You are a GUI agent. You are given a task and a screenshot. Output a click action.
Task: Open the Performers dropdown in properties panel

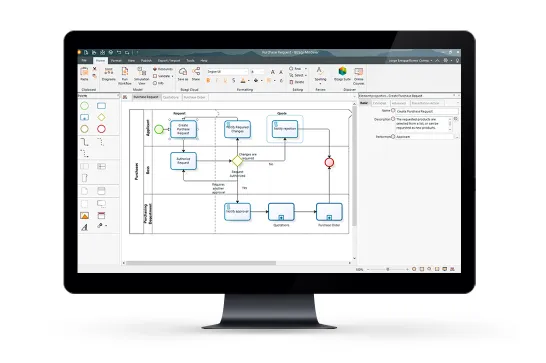[x=457, y=137]
